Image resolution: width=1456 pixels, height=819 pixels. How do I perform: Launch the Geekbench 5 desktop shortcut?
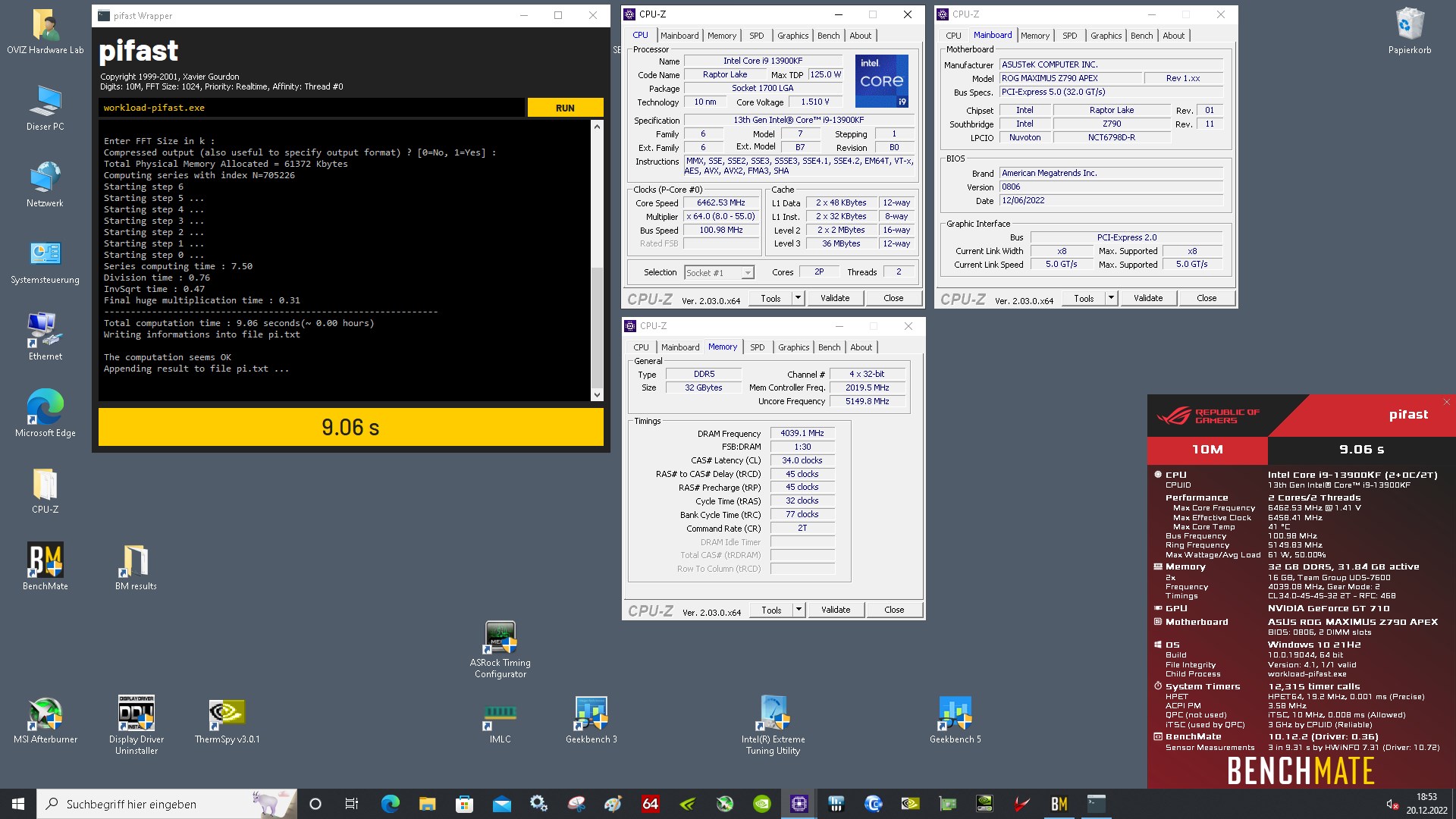click(x=955, y=720)
